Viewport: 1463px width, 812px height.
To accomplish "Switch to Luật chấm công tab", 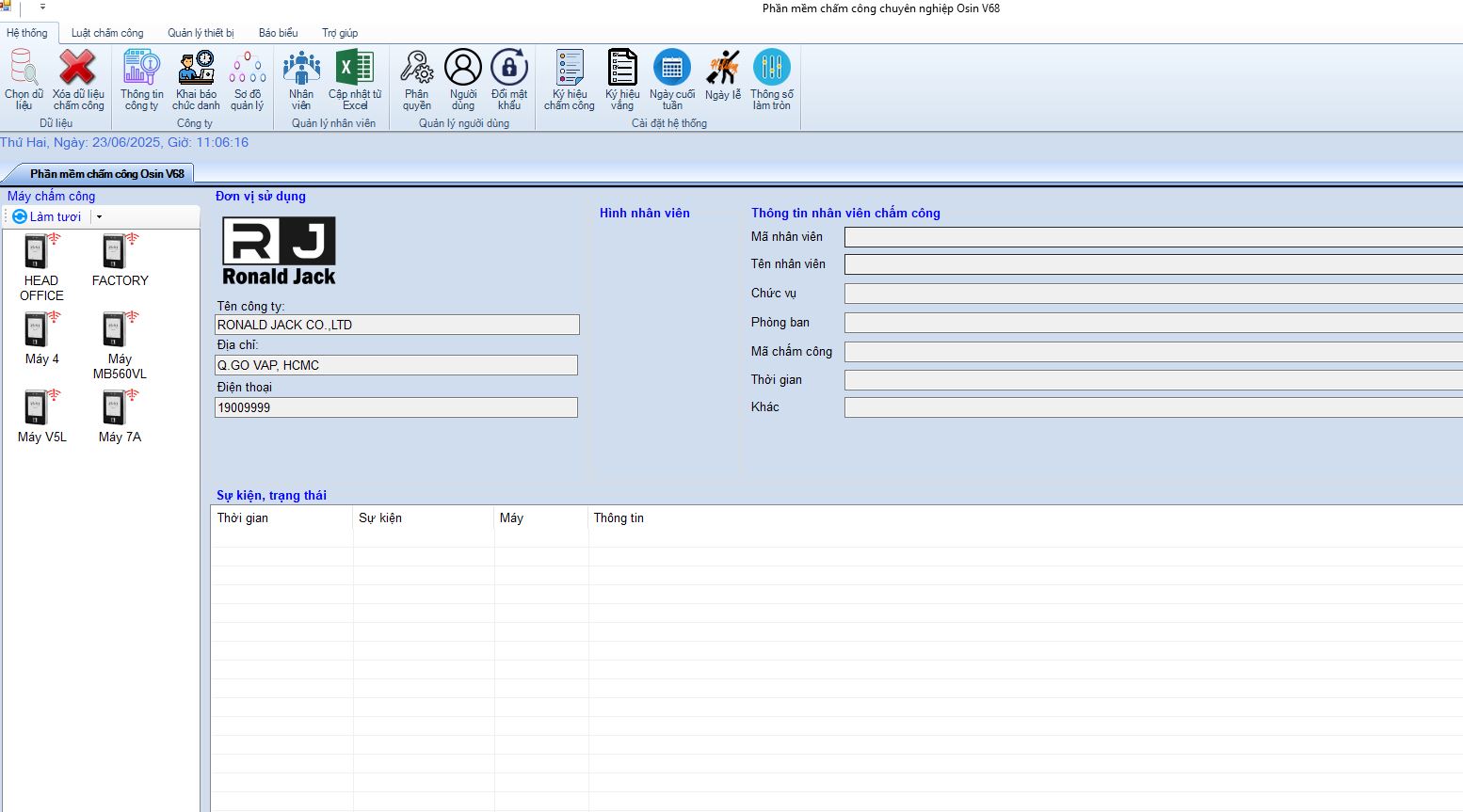I will (107, 33).
